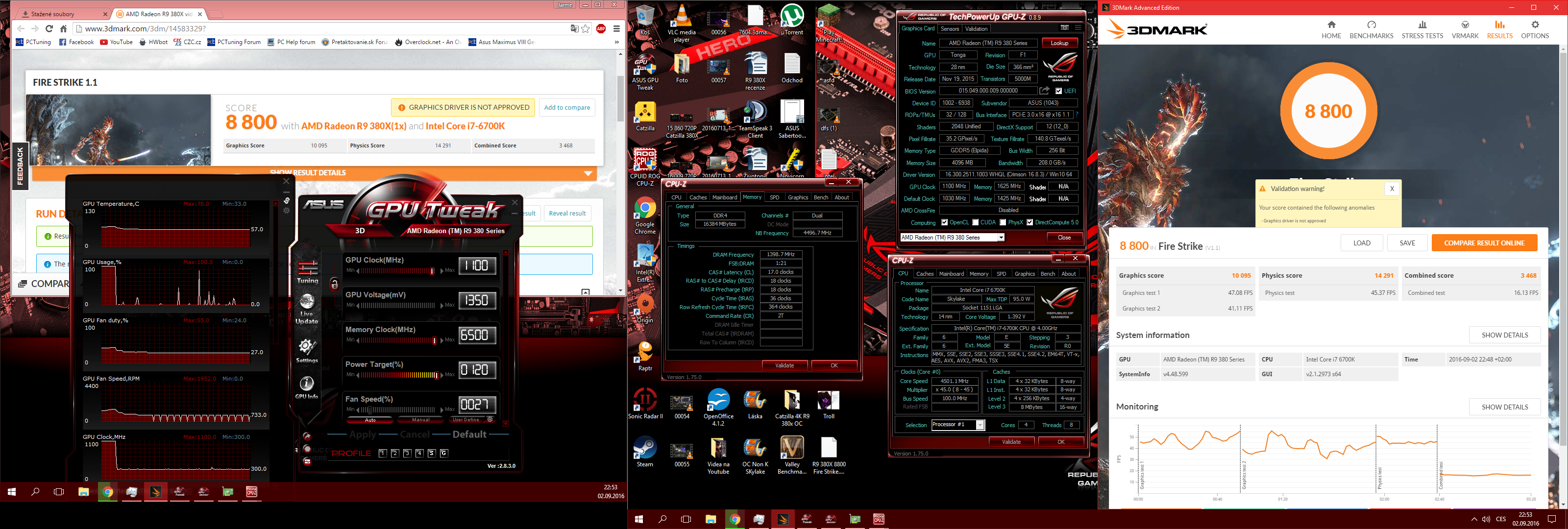Open Adblock Plus extension icon in Chrome
Image resolution: width=1568 pixels, height=529 pixels.
601,28
